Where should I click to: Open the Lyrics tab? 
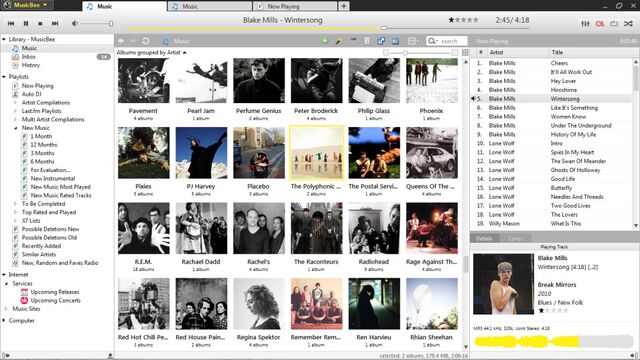click(516, 238)
